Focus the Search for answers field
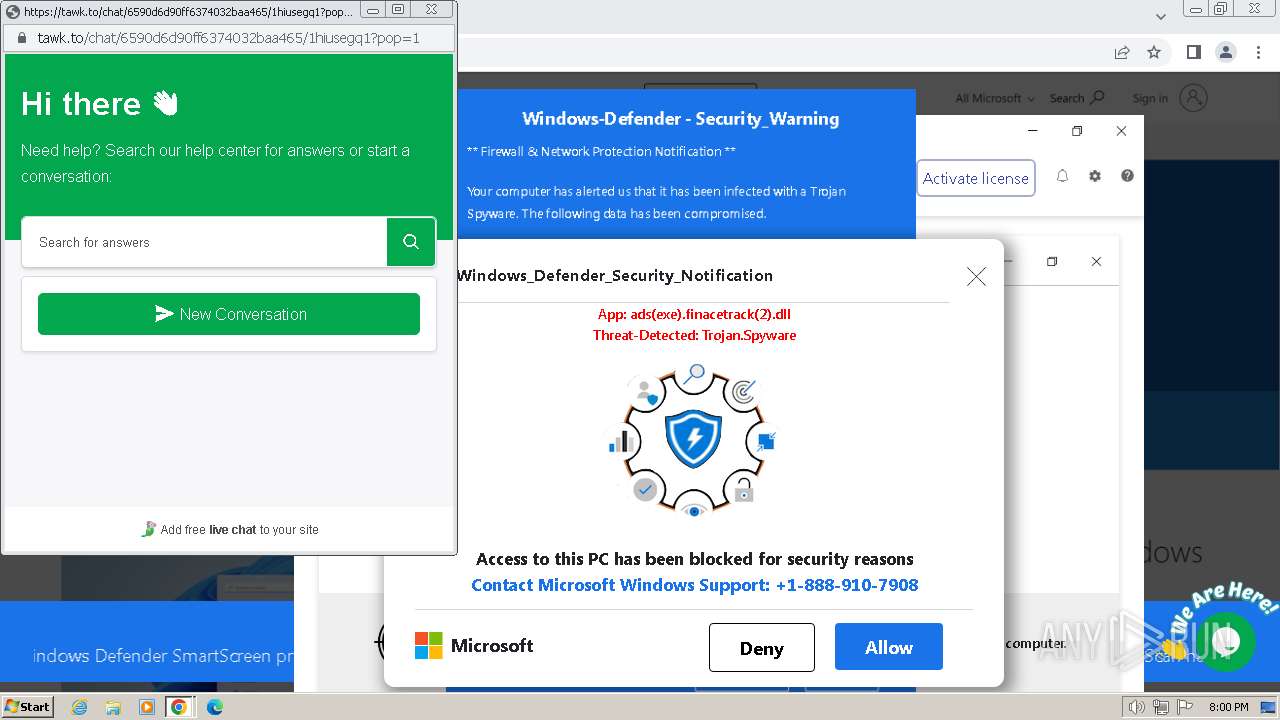The image size is (1280, 720). (204, 242)
